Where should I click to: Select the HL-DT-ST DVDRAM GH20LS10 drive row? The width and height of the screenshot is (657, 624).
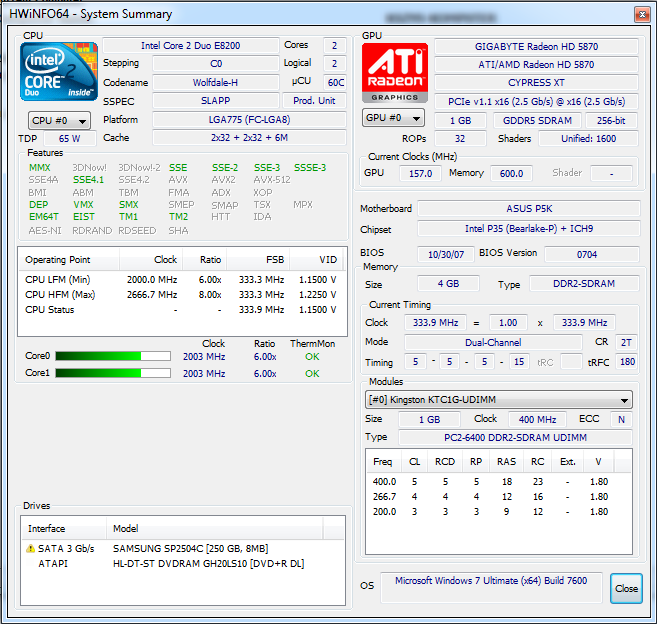[x=183, y=564]
